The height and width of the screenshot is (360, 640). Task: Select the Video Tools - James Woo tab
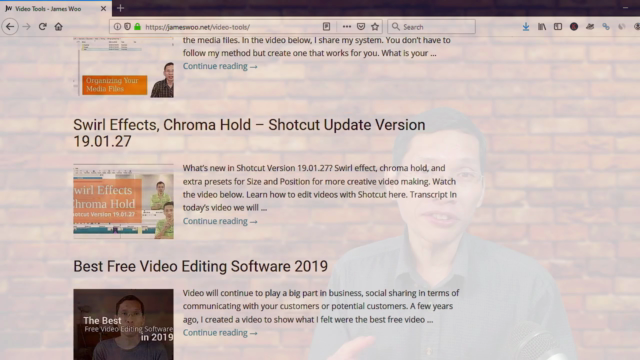[56, 9]
